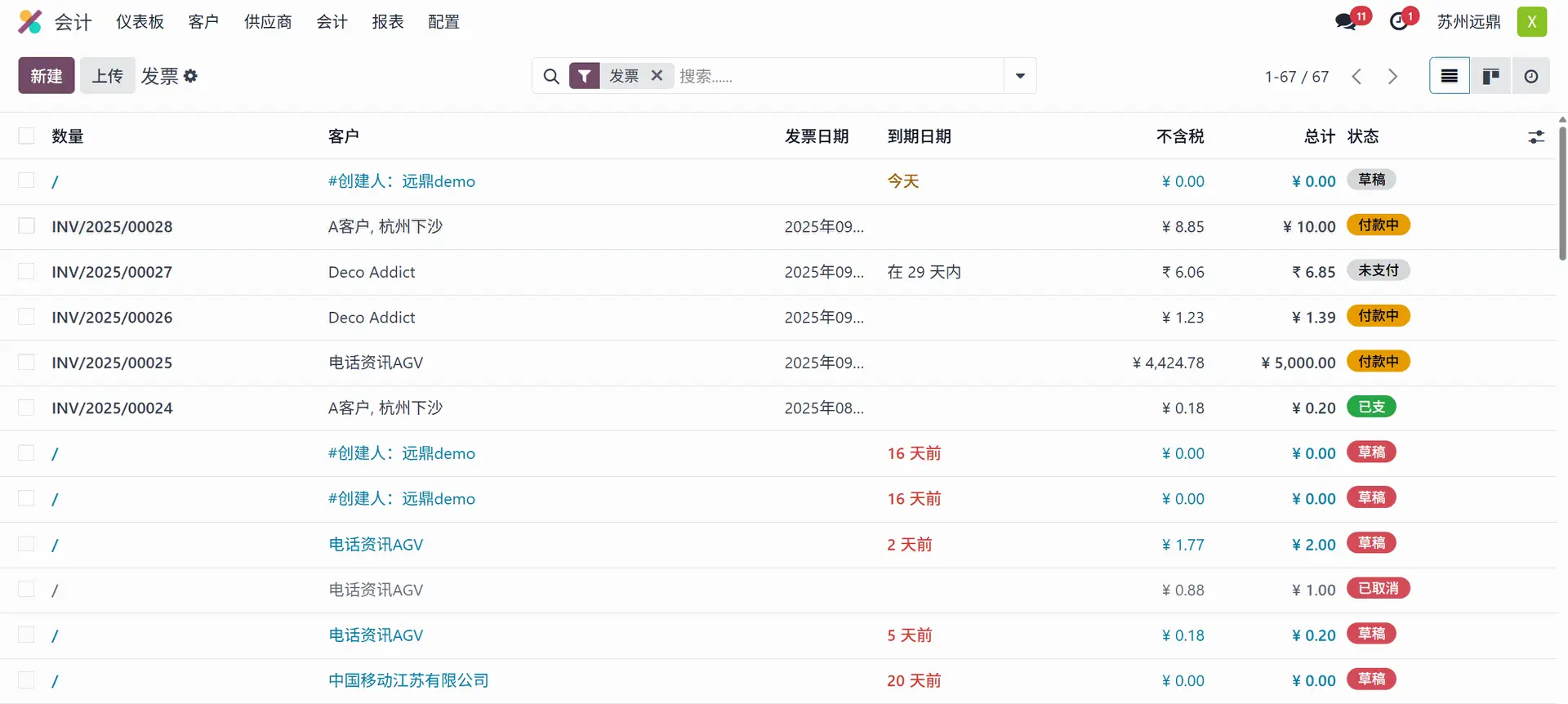Open the 供应商 menu

pyautogui.click(x=268, y=22)
